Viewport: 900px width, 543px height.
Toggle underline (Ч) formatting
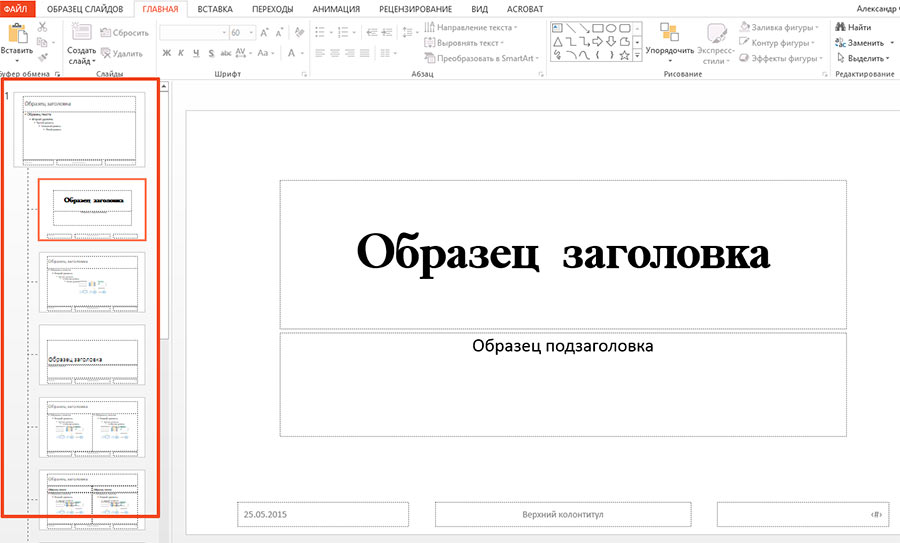tap(197, 53)
